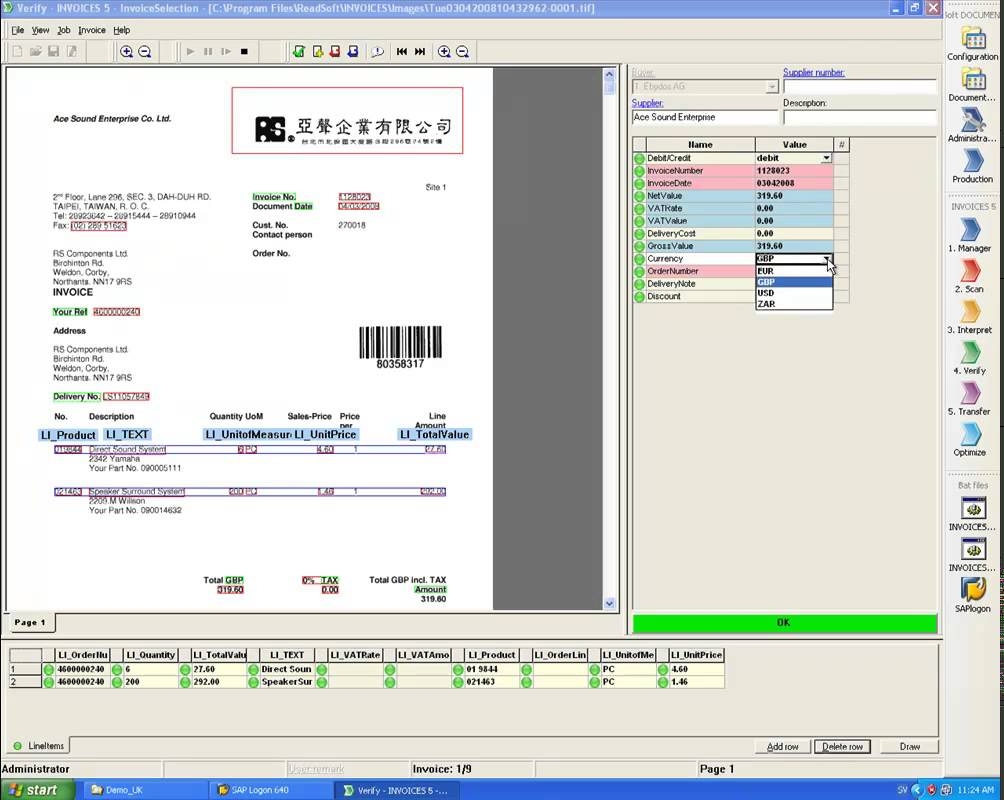Select EUR from the currency list
Image resolution: width=1004 pixels, height=800 pixels.
click(x=794, y=271)
